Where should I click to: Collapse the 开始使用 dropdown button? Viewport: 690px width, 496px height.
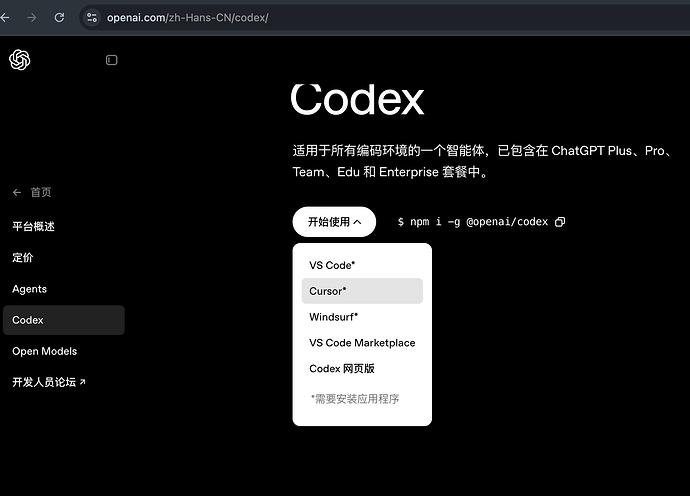pos(334,222)
